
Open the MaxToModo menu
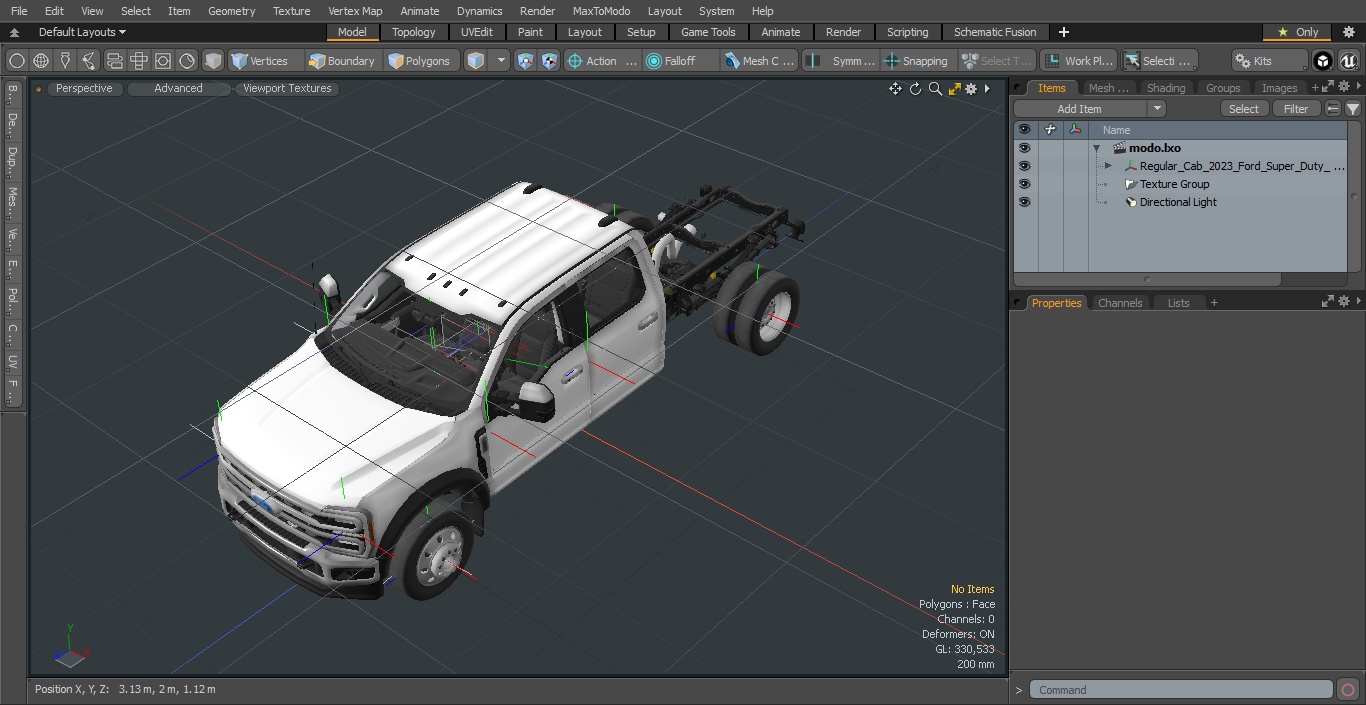pos(601,11)
